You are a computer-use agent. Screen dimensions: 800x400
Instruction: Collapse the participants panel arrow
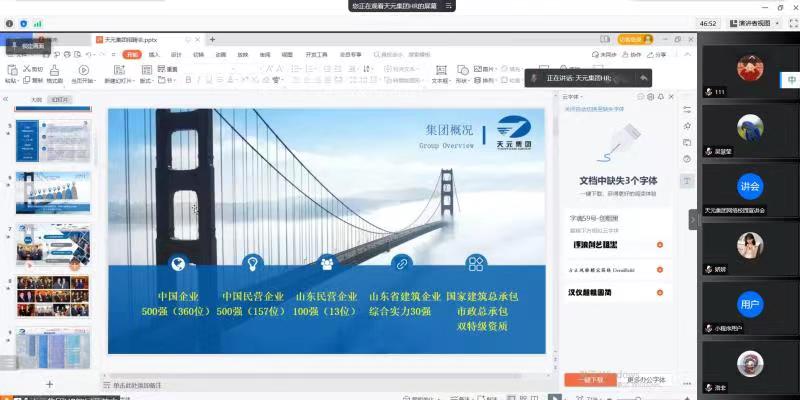693,219
